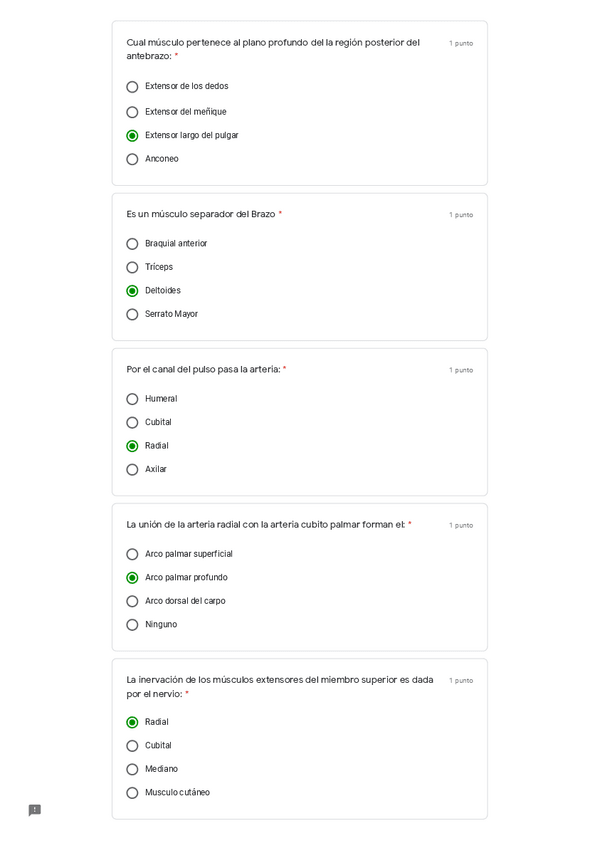Select the 'Deltoides' radio button
Screen dimensions: 600x848
tap(132, 291)
